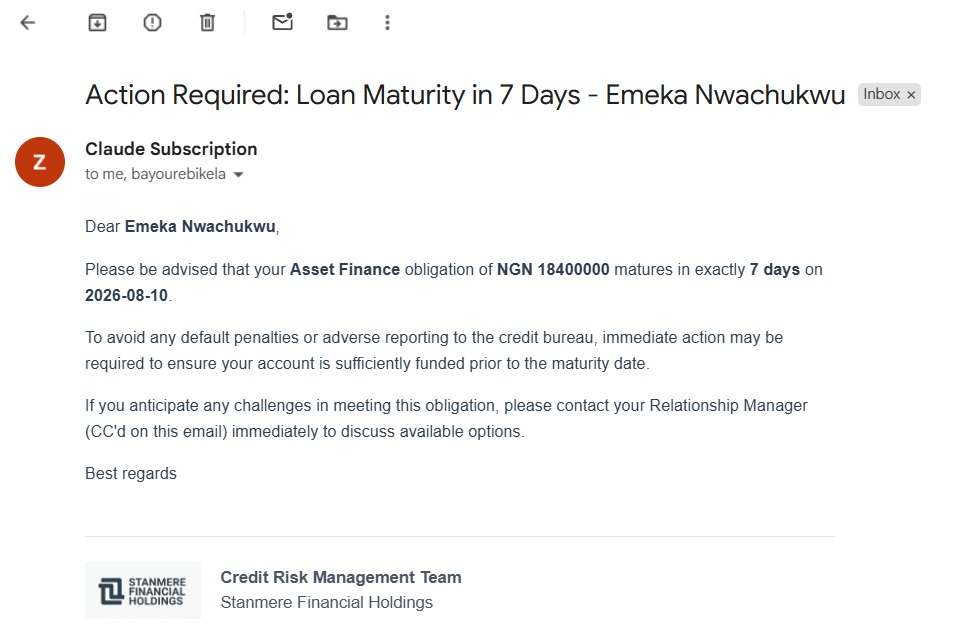Archive this loan maturity email
The height and width of the screenshot is (640, 961).
97,23
